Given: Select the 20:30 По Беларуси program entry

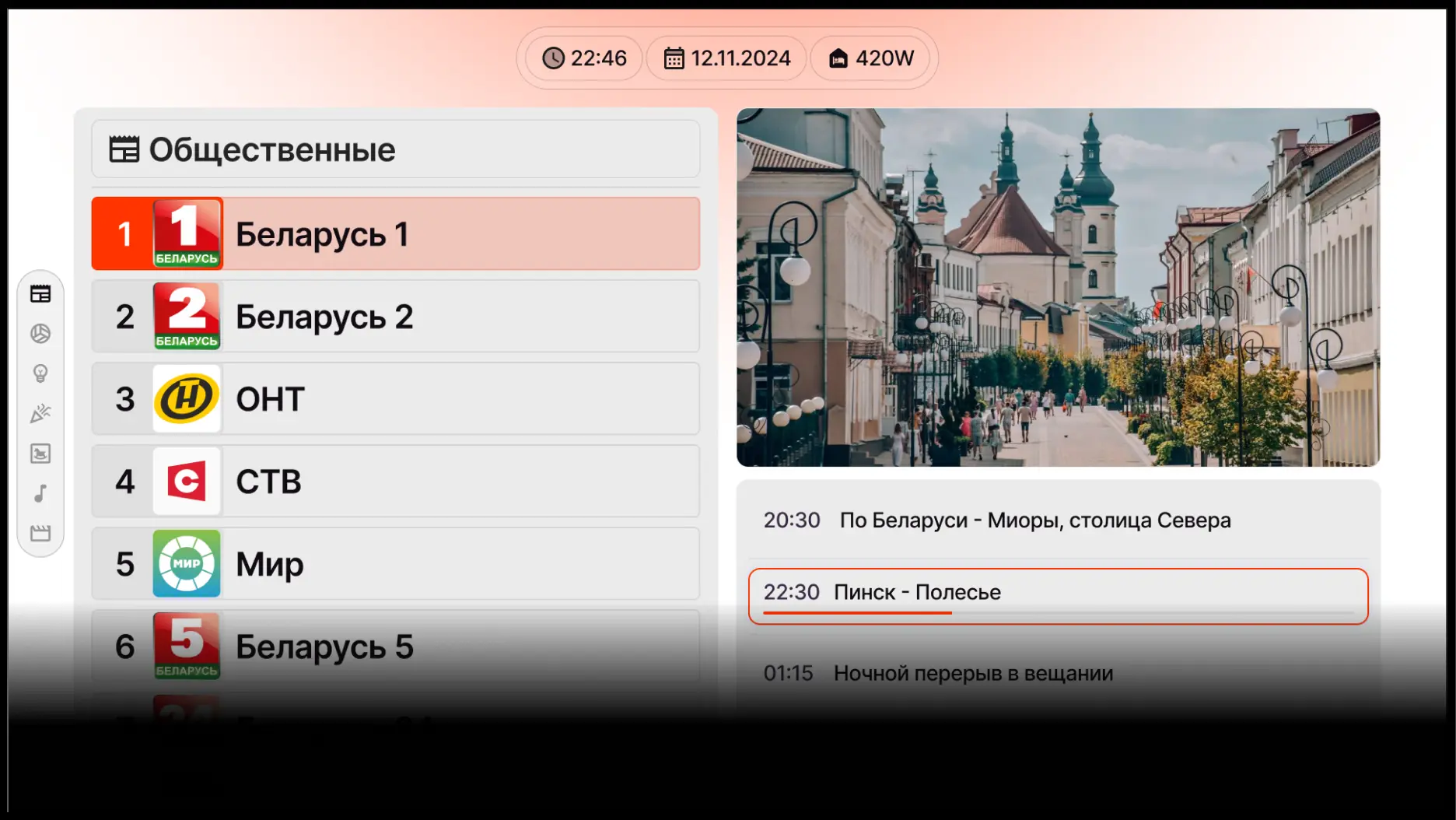Looking at the screenshot, I should tap(1058, 520).
